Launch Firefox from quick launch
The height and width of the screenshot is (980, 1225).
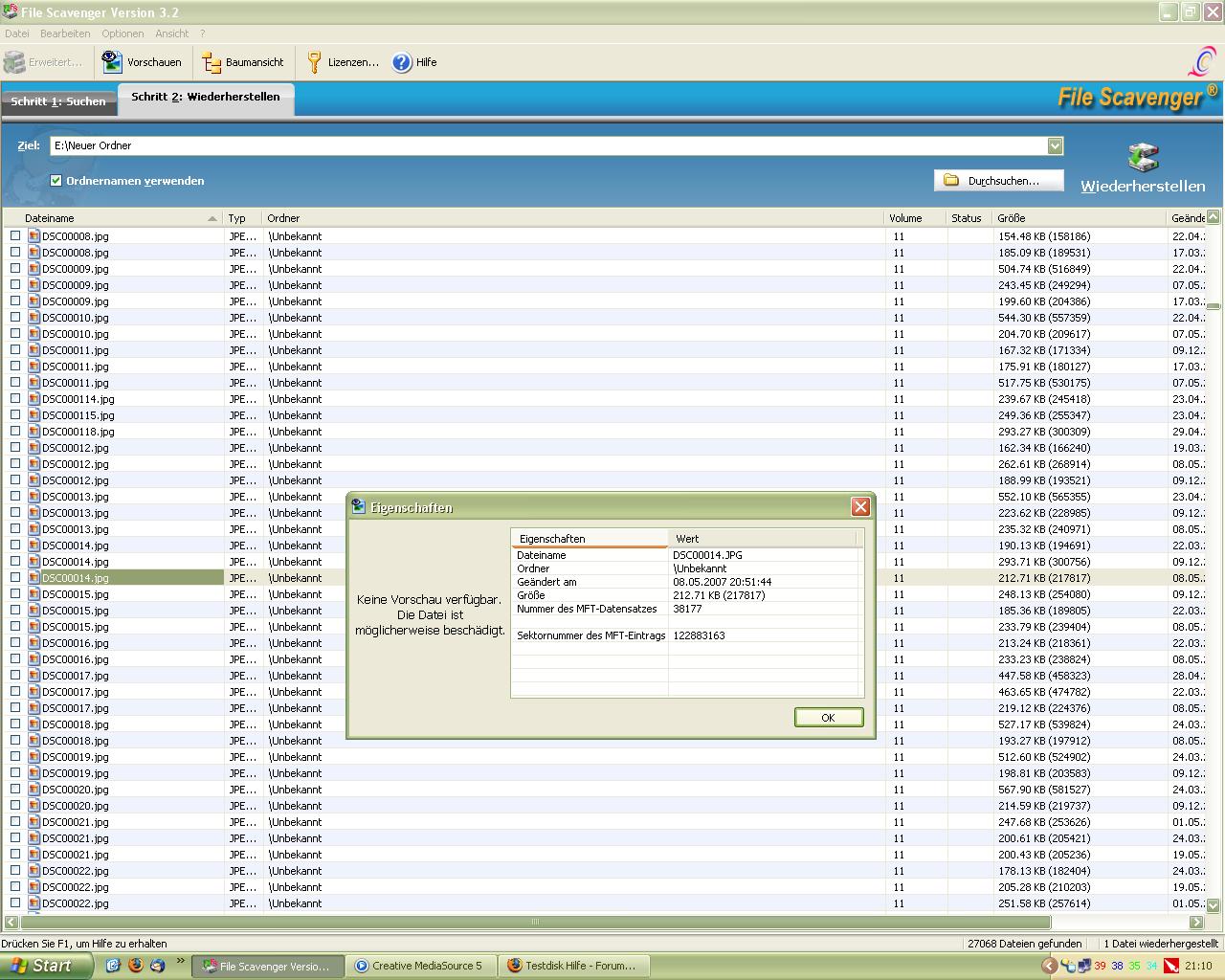tap(136, 966)
